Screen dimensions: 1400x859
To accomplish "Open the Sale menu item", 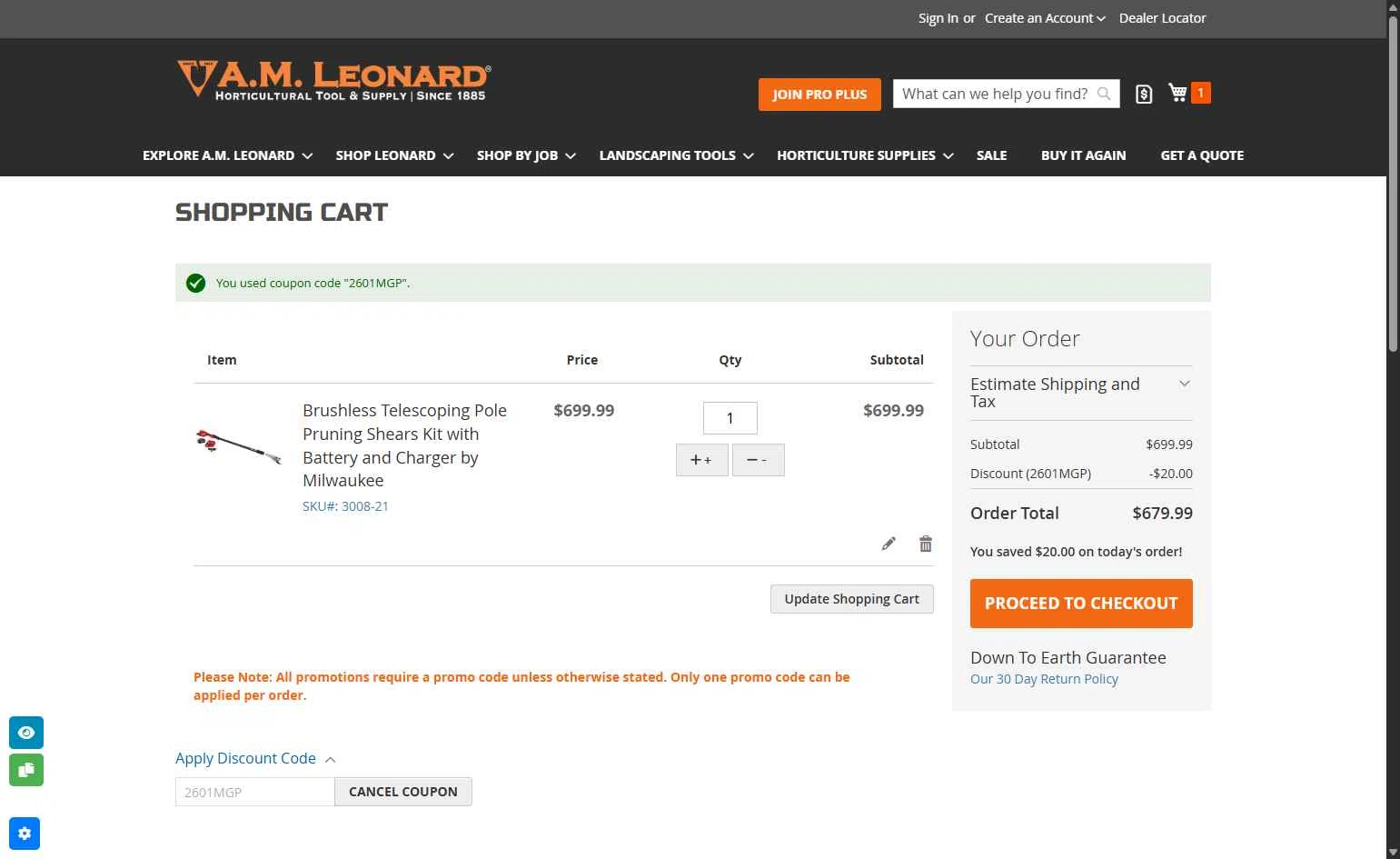I will (x=991, y=155).
